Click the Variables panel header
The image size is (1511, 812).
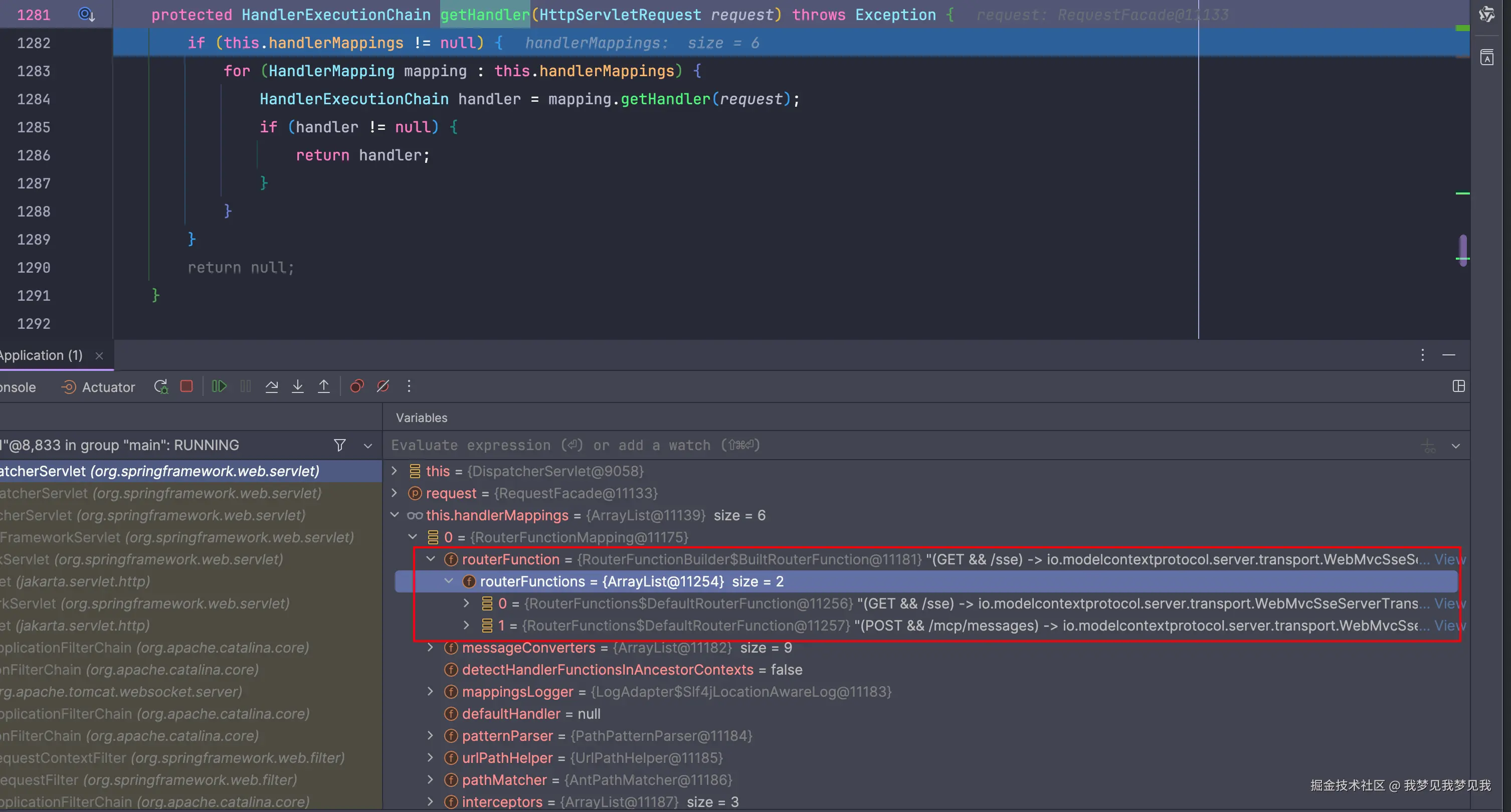[421, 418]
